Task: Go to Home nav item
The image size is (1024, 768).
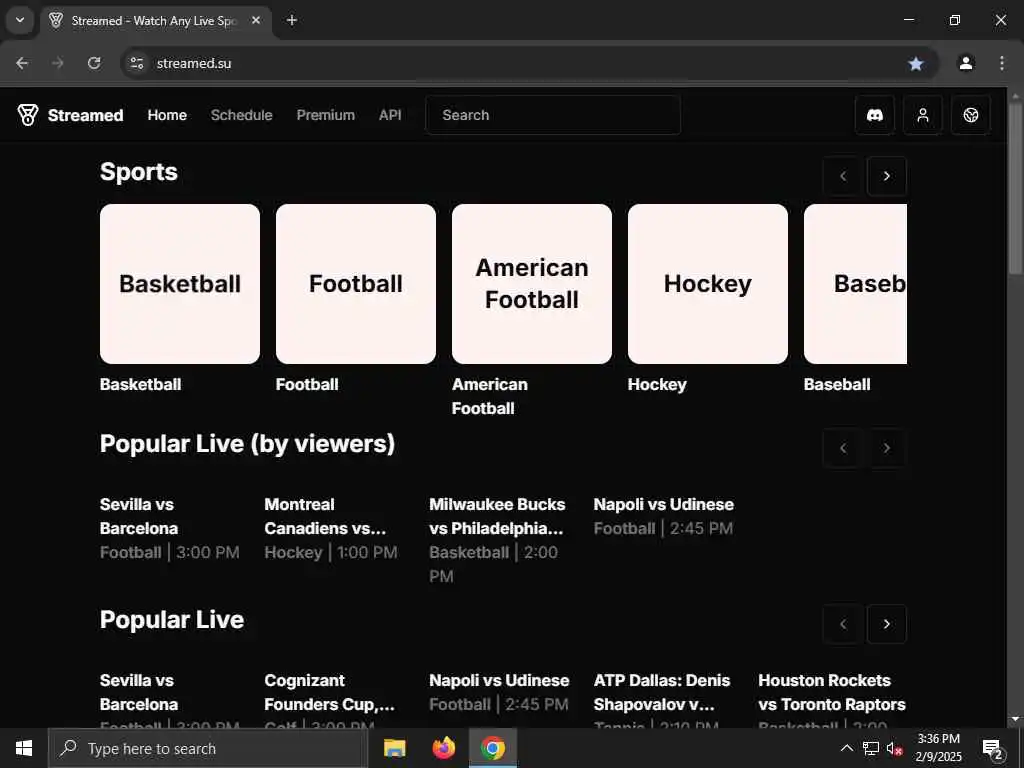Action: point(167,115)
